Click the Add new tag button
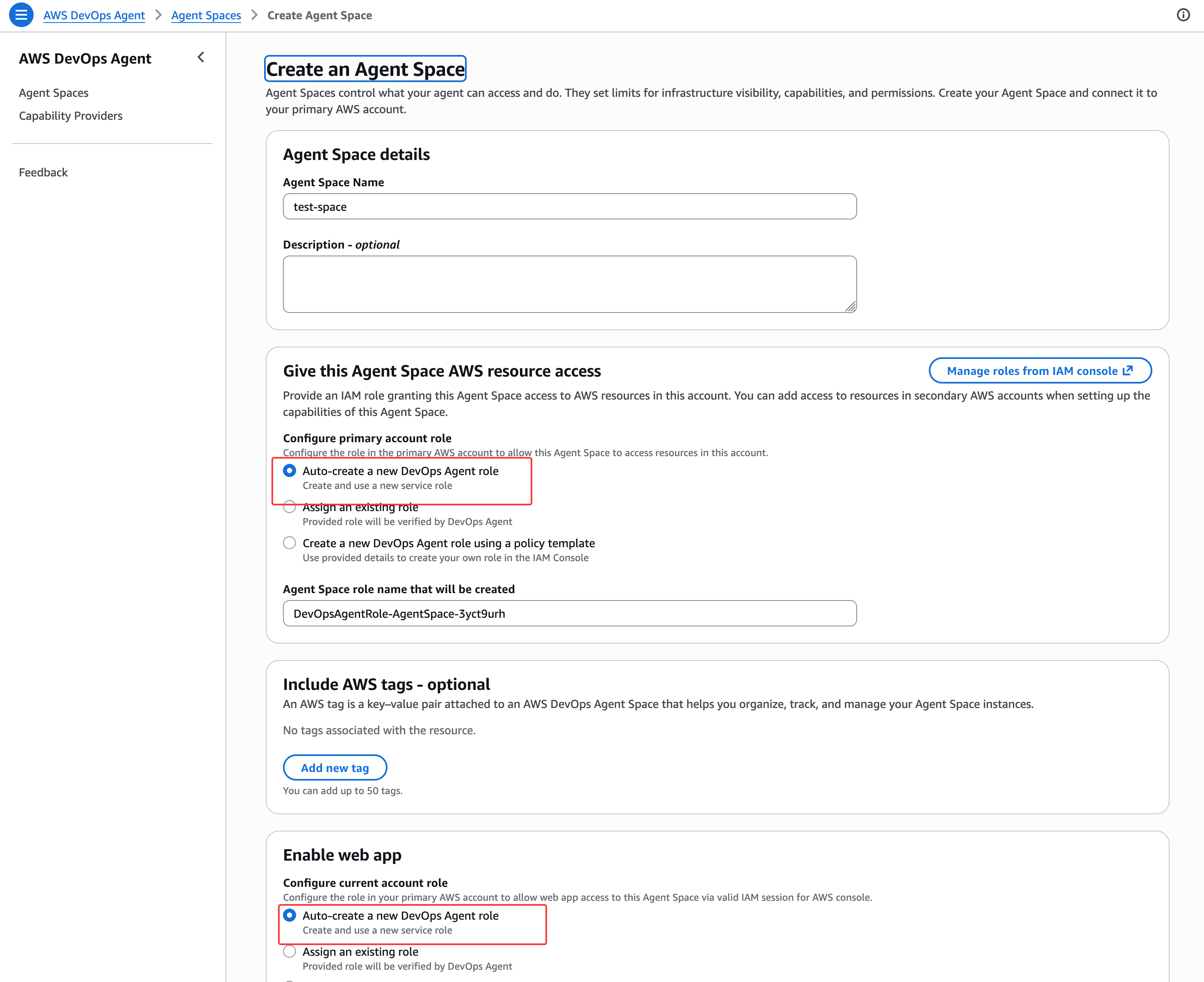Viewport: 1204px width, 982px height. [x=335, y=767]
